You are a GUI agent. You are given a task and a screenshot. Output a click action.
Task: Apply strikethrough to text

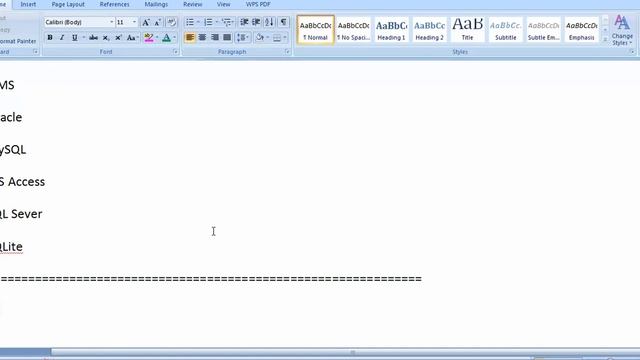click(93, 38)
